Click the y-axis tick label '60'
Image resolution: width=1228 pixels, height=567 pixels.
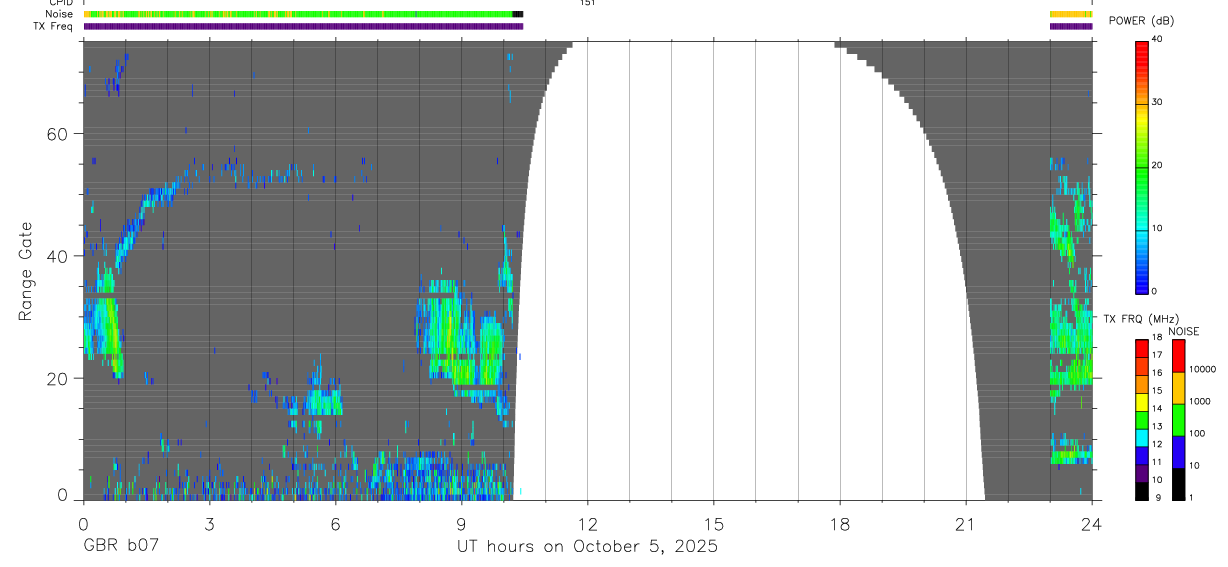[59, 134]
